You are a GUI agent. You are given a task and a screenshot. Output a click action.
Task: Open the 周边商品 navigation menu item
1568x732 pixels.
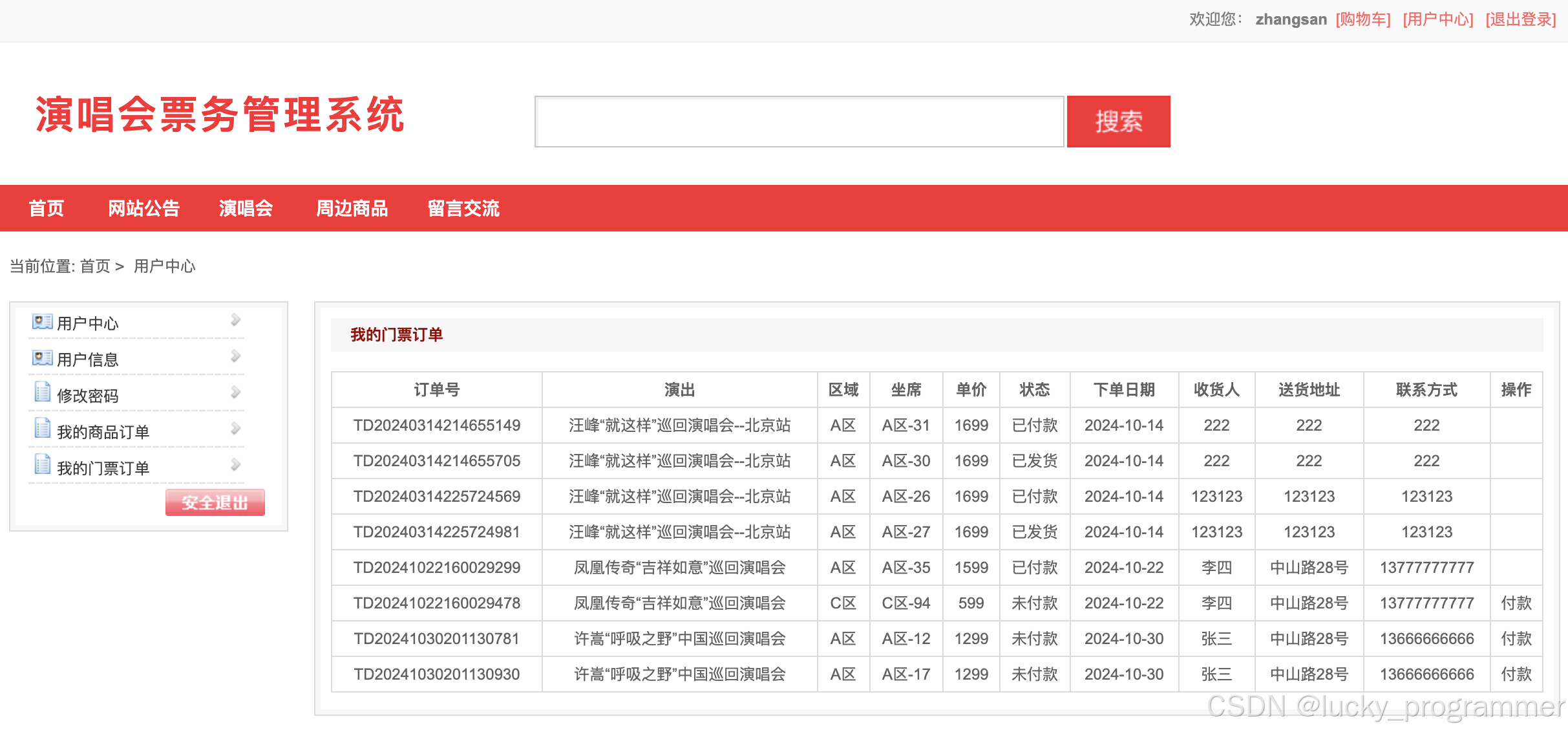pyautogui.click(x=352, y=208)
